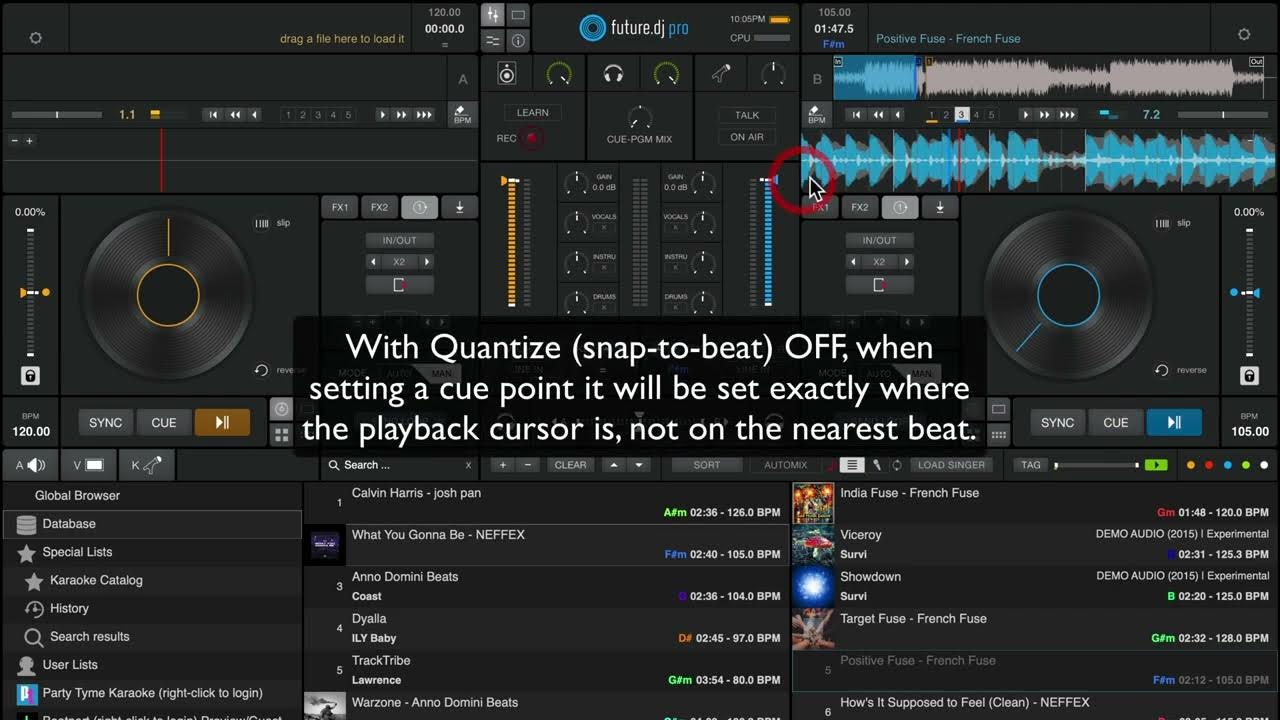Open deck B settings gear

click(1244, 34)
